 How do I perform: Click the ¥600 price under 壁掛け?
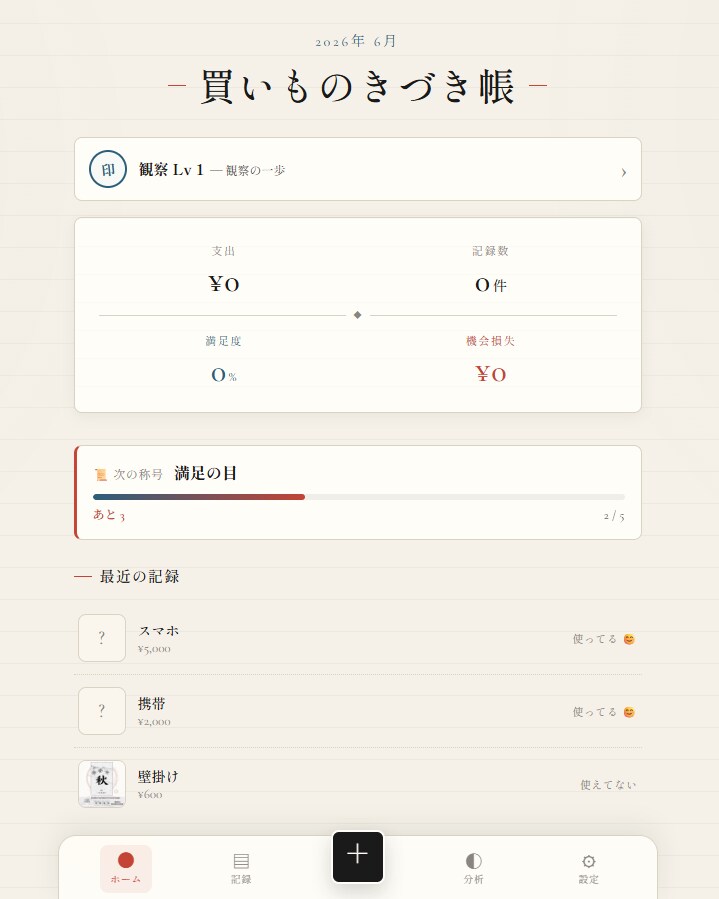coord(150,795)
